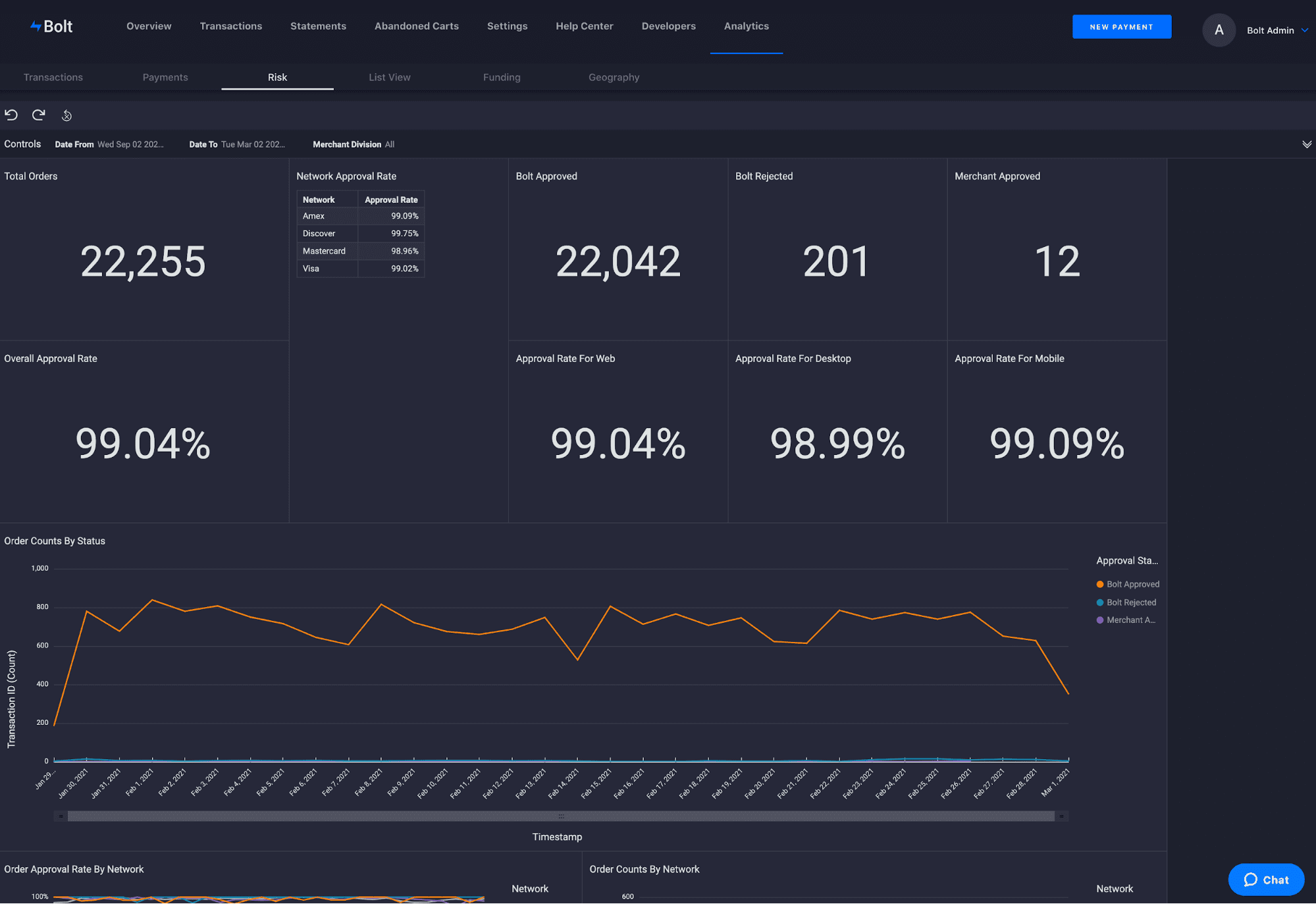This screenshot has height=904, width=1316.
Task: Select the Discover row in table
Action: (361, 234)
